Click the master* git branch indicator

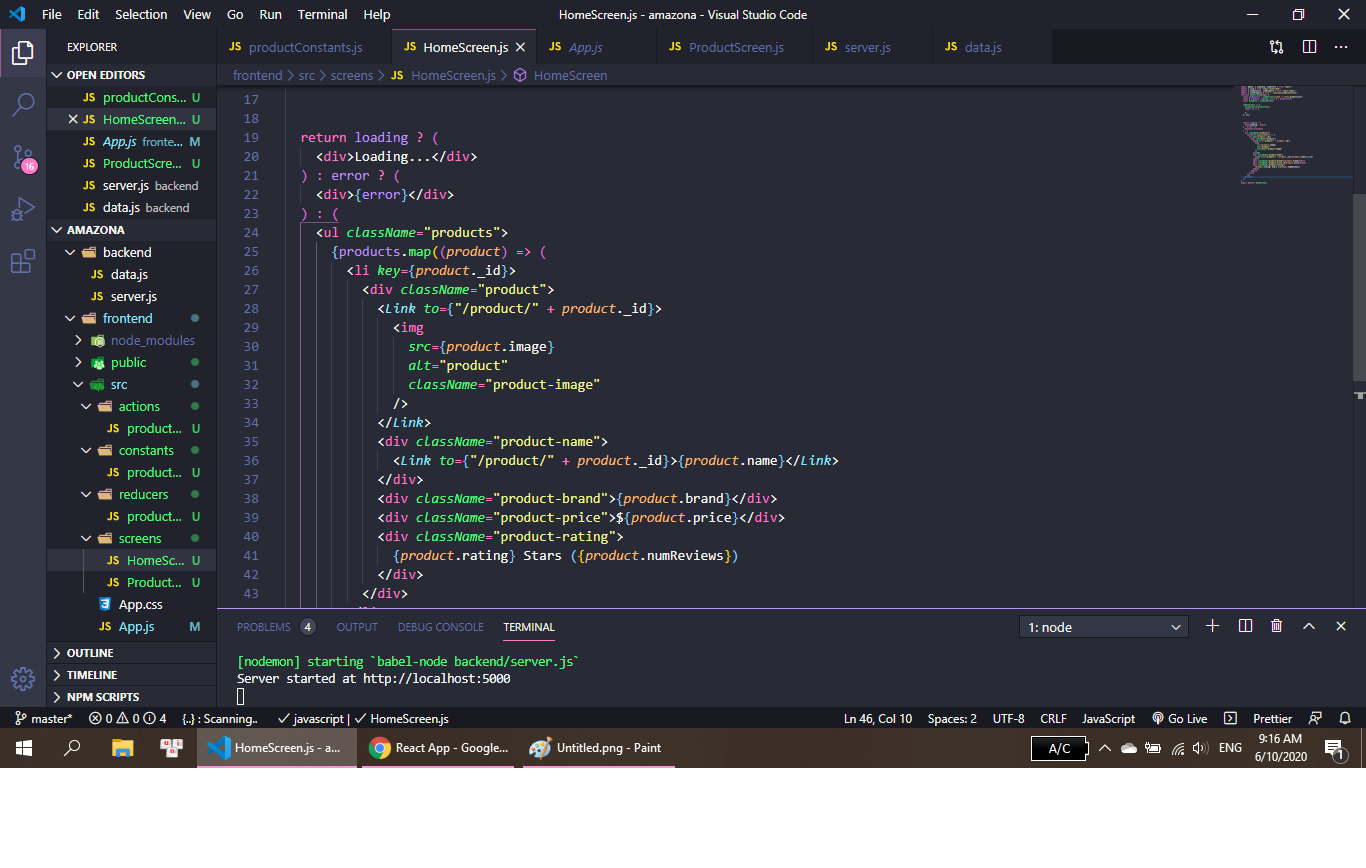44,718
